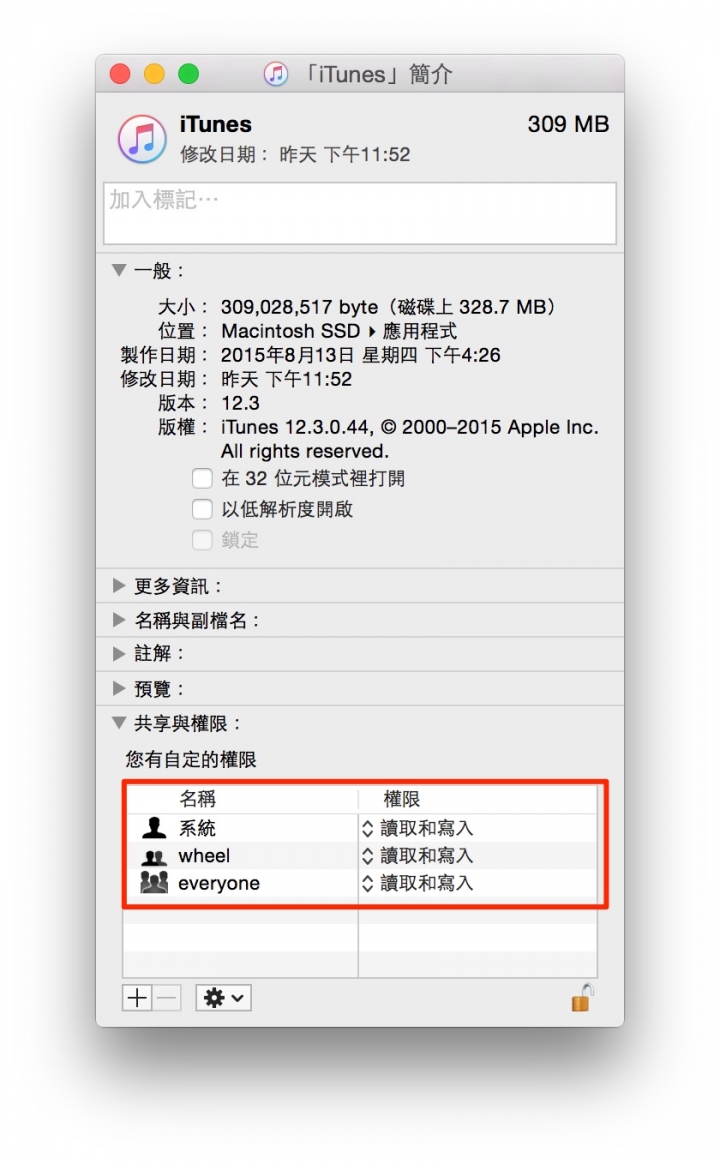Screen dimensions: 720x1164
Task: Click version value 12.3
Action: tap(240, 403)
